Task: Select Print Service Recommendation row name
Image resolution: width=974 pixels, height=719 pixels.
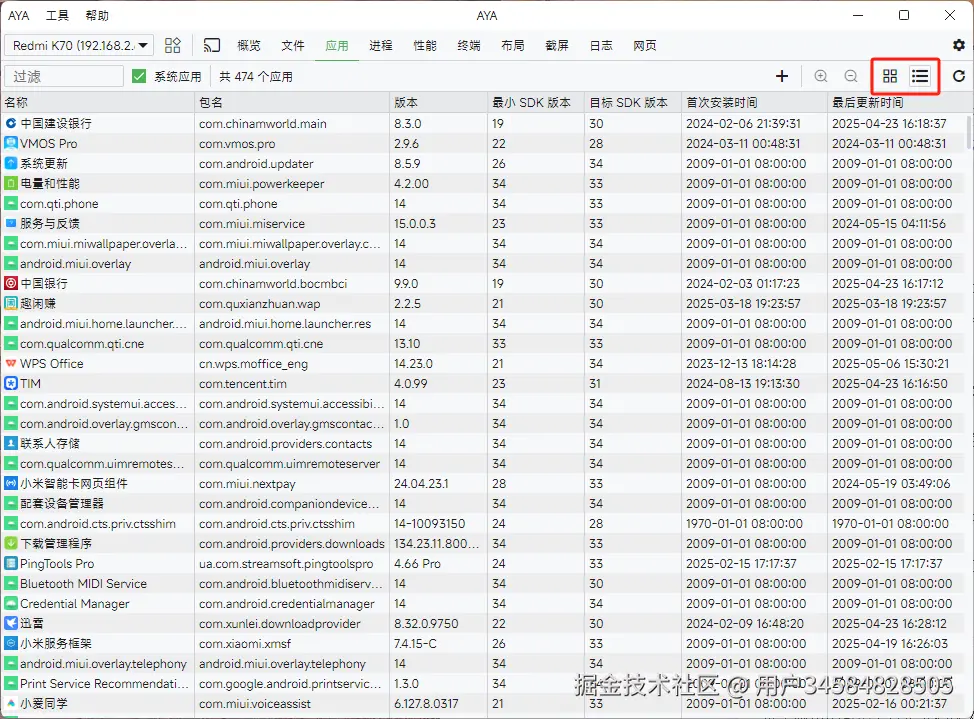Action: (104, 684)
